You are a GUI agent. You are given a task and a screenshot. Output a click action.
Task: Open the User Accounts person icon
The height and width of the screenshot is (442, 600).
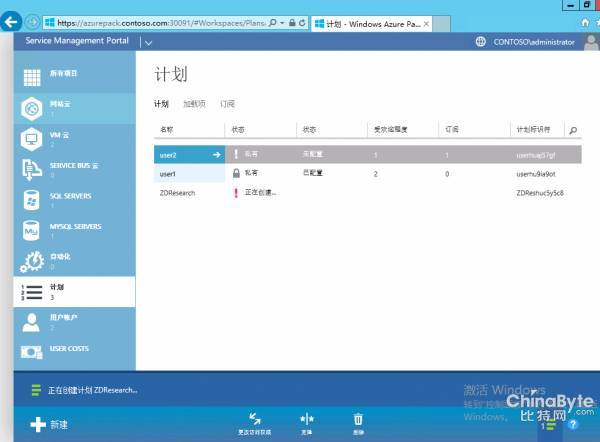pyautogui.click(x=31, y=323)
